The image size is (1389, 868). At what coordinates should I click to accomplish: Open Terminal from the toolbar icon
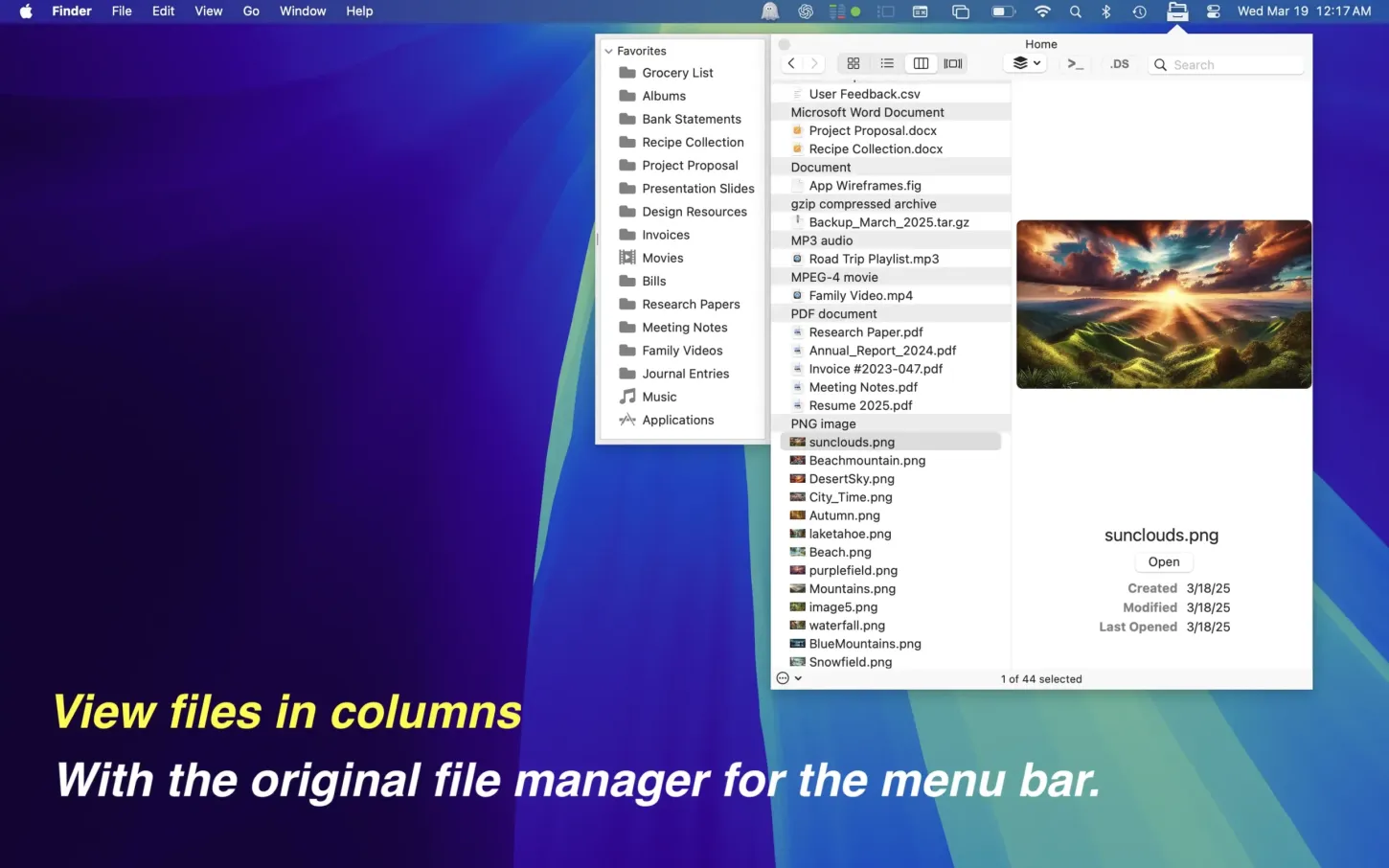[1075, 64]
